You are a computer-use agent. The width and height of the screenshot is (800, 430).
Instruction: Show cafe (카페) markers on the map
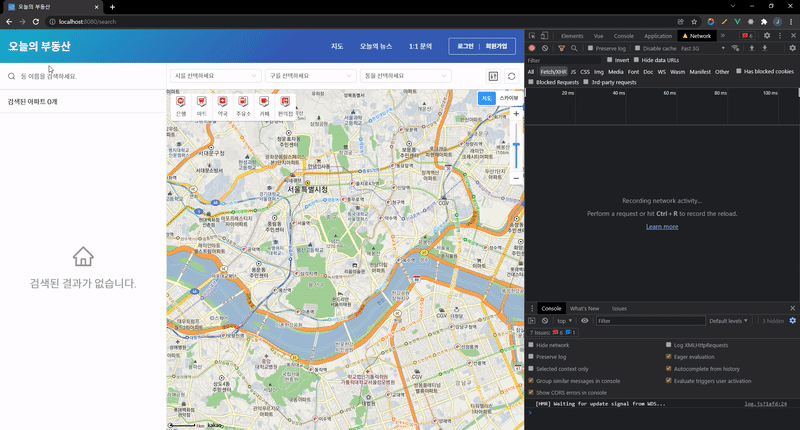point(264,106)
